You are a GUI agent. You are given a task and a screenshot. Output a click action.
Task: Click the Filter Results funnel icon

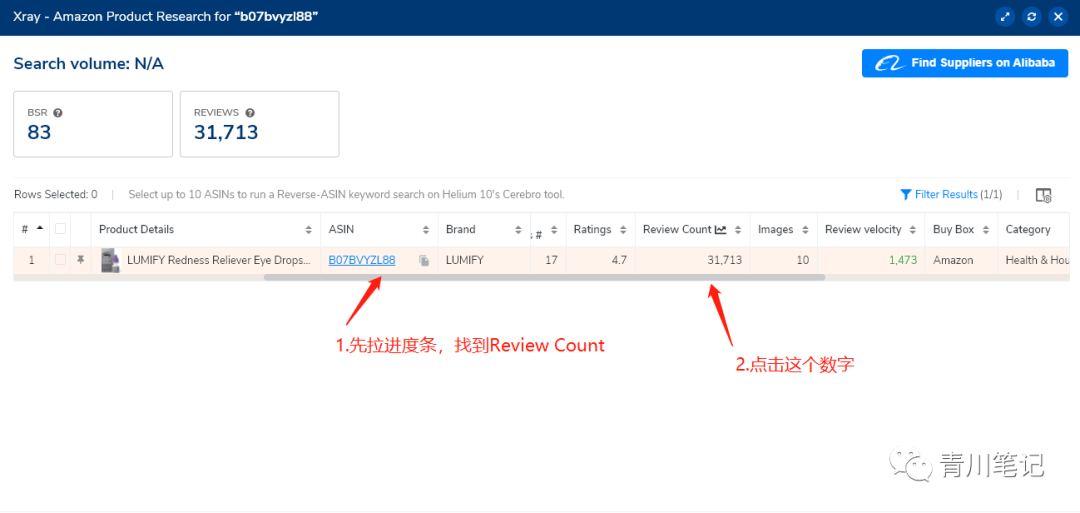[906, 195]
